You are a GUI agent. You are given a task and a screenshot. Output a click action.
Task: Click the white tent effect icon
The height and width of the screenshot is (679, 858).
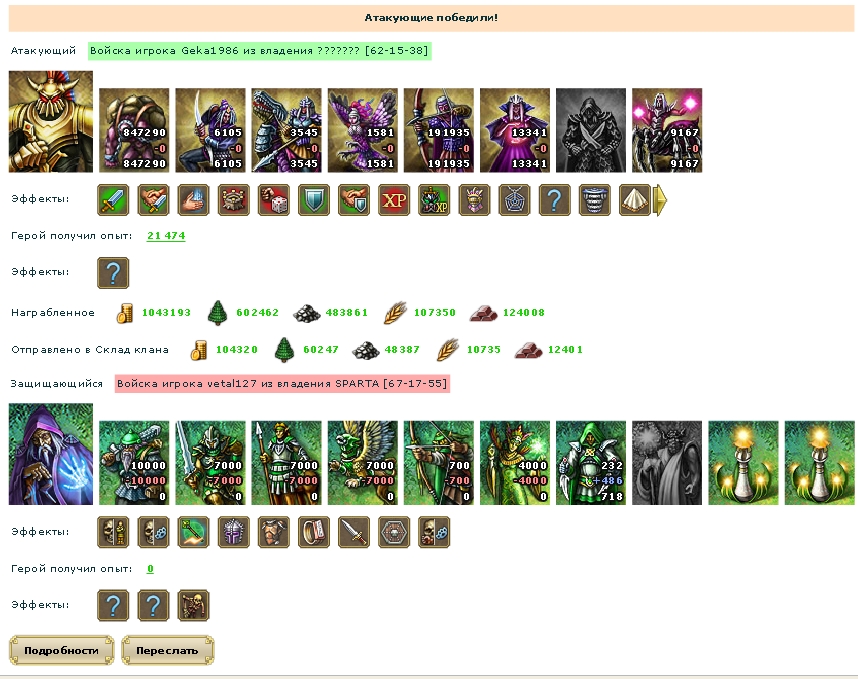click(635, 200)
